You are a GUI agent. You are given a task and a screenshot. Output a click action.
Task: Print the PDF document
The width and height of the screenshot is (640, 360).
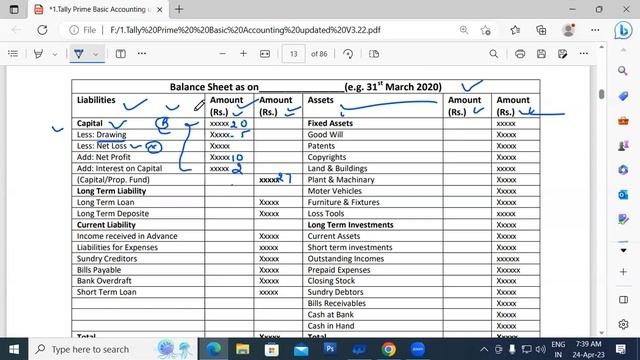(520, 54)
